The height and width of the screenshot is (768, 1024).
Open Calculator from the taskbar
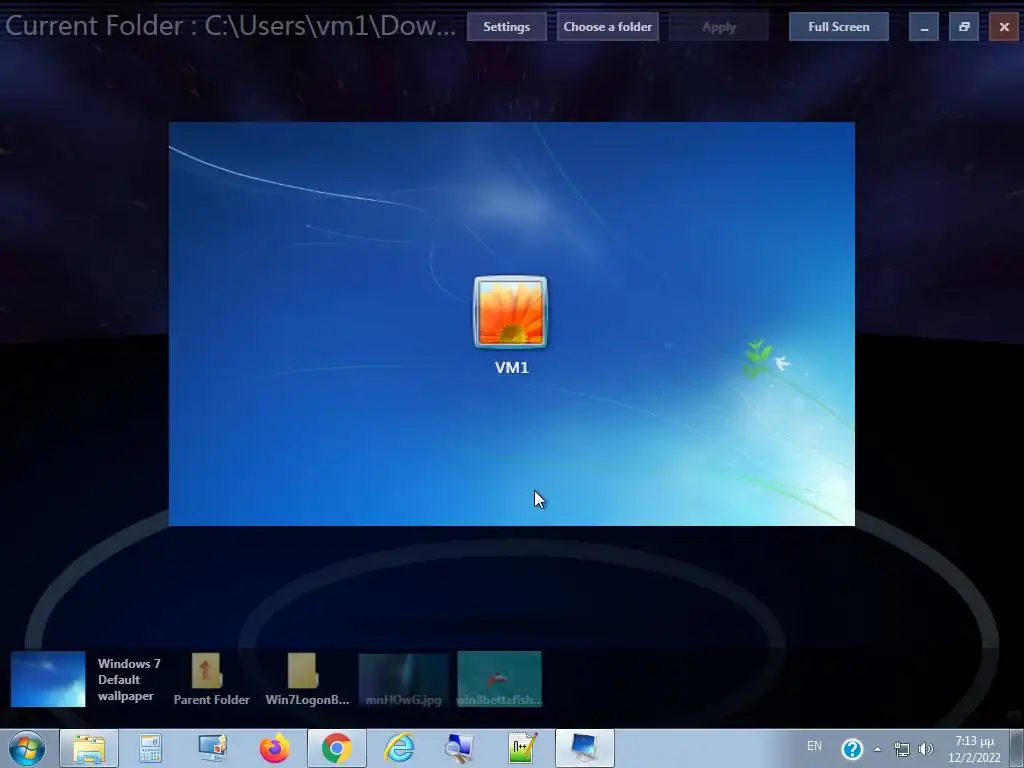click(150, 748)
